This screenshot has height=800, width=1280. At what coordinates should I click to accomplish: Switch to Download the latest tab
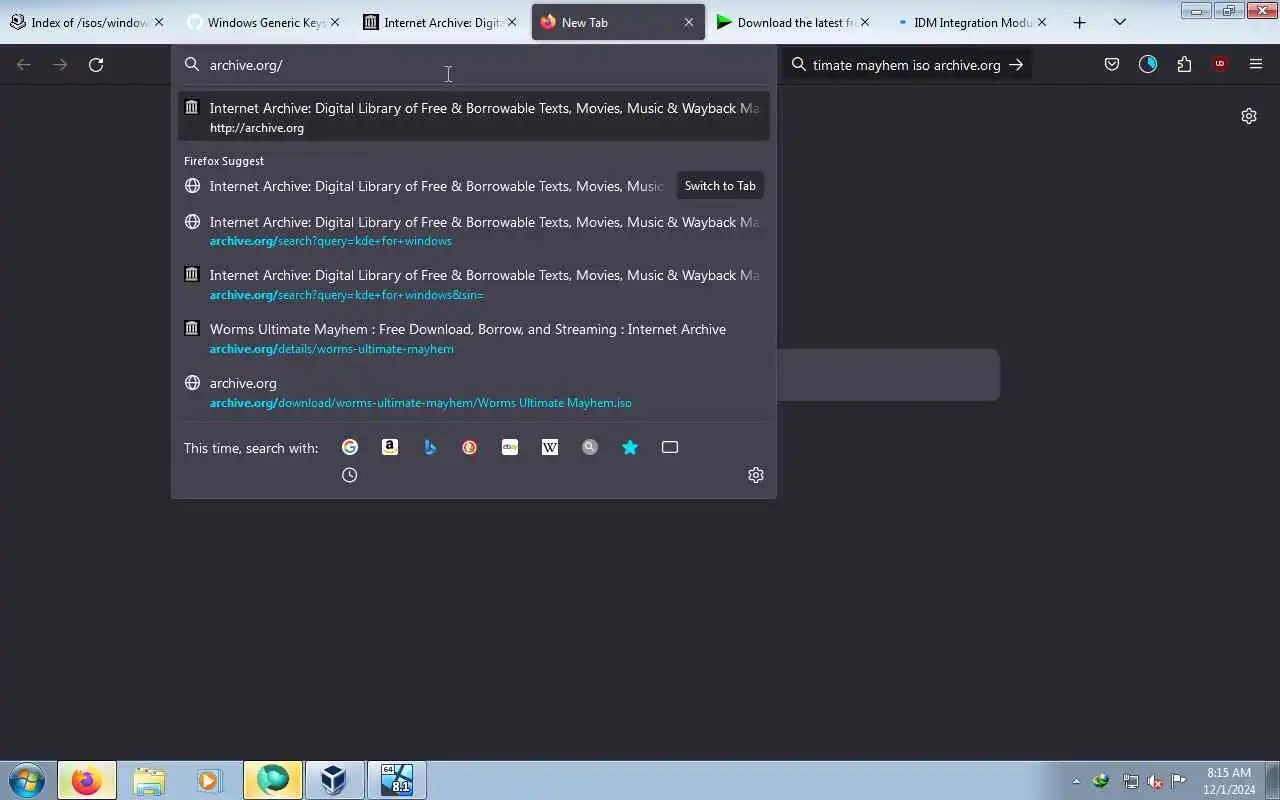[x=795, y=22]
